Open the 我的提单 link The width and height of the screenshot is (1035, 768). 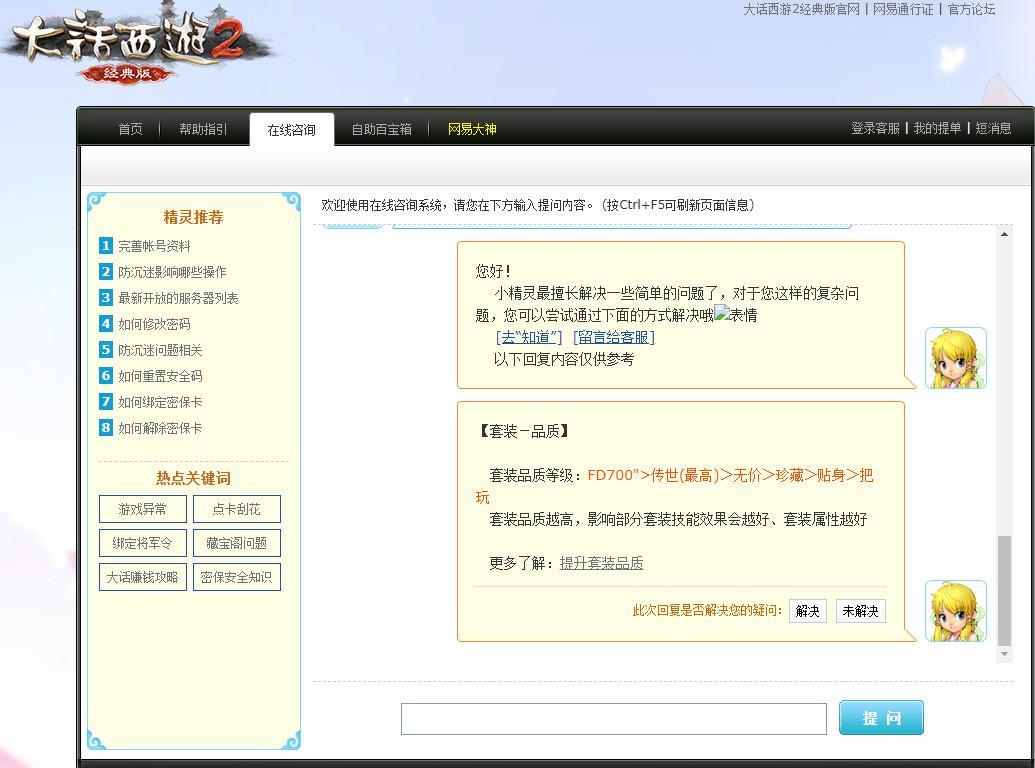937,128
